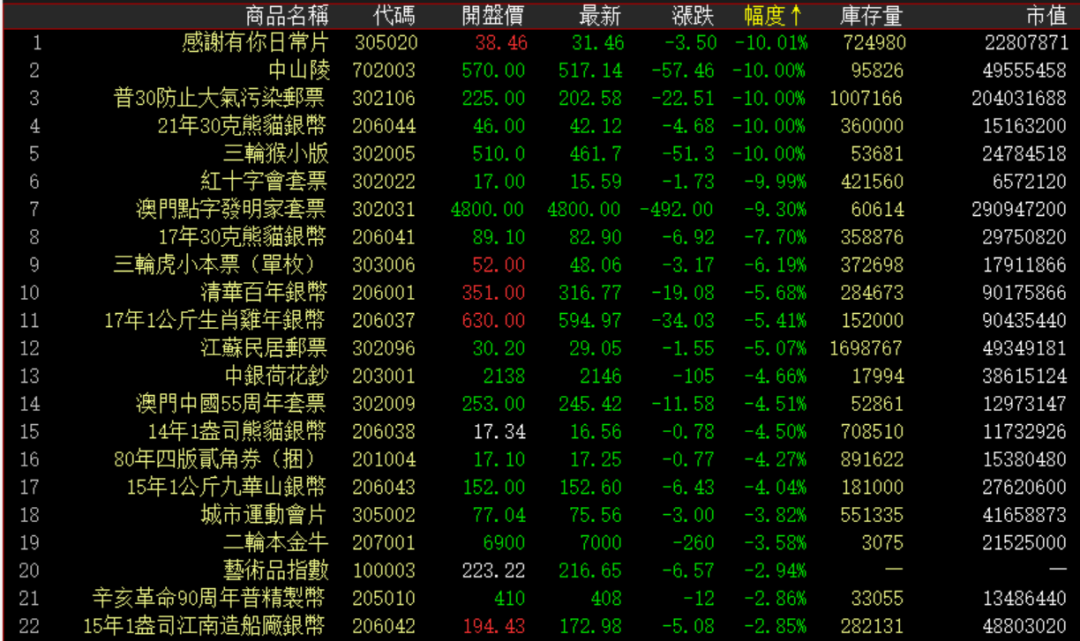
Task: Click code 302022
Action: pyautogui.click(x=384, y=182)
